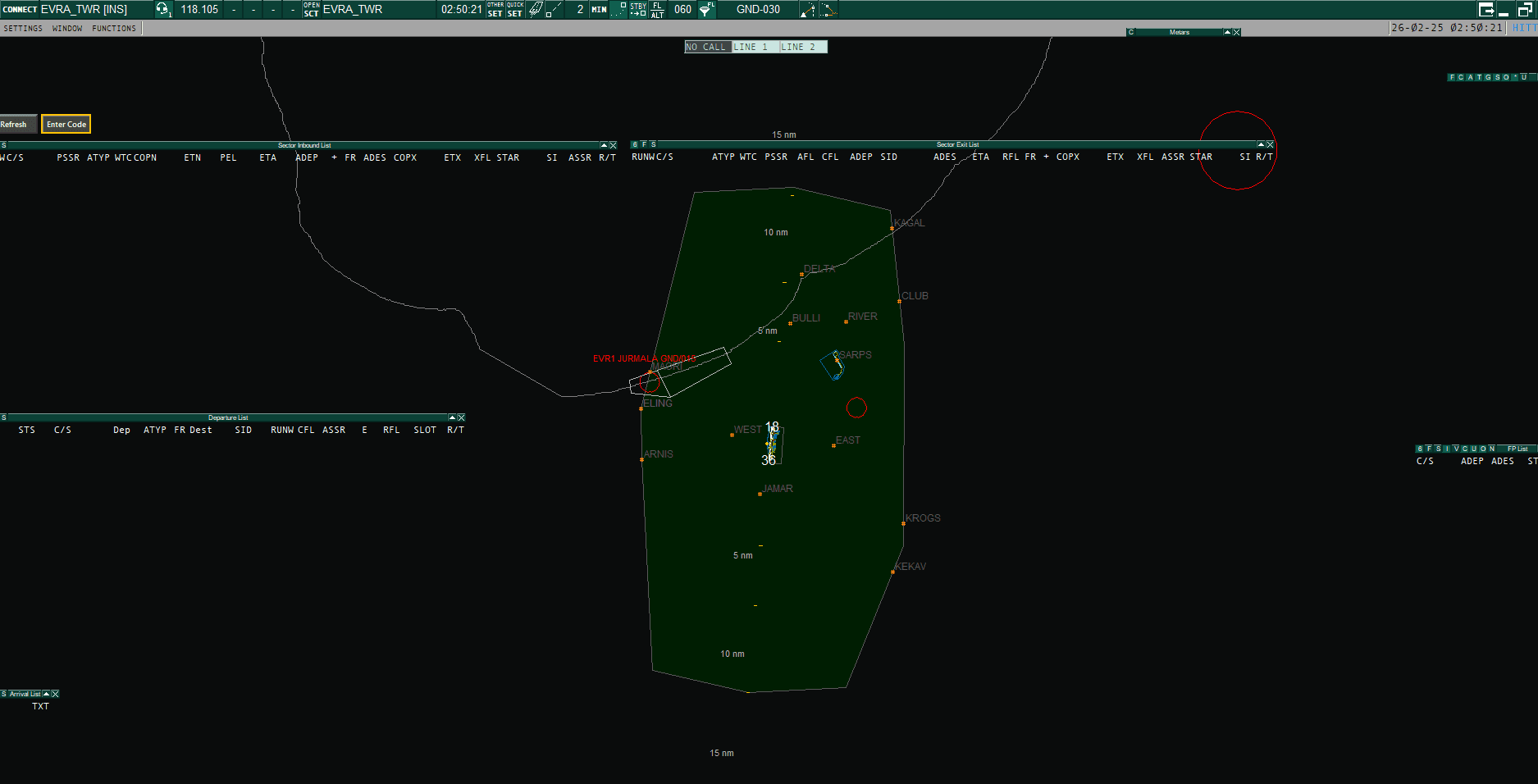1538x784 pixels.
Task: Click the F toggle in FCATGSO strip
Action: click(1452, 77)
